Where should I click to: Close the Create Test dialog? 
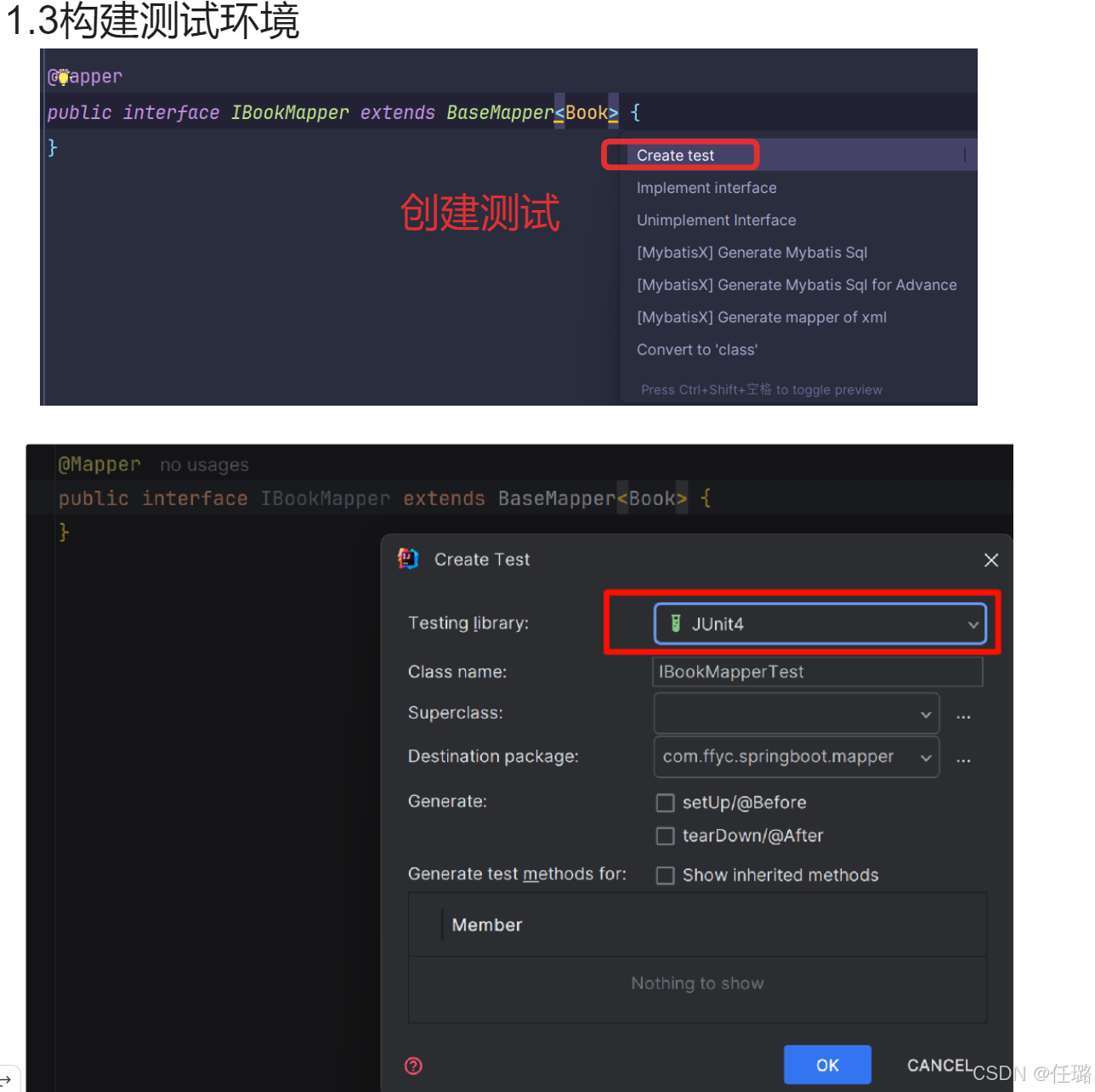[991, 560]
